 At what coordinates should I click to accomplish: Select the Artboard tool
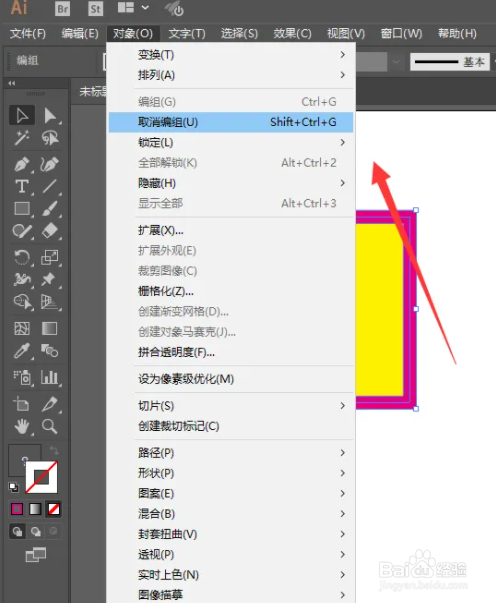[22, 404]
